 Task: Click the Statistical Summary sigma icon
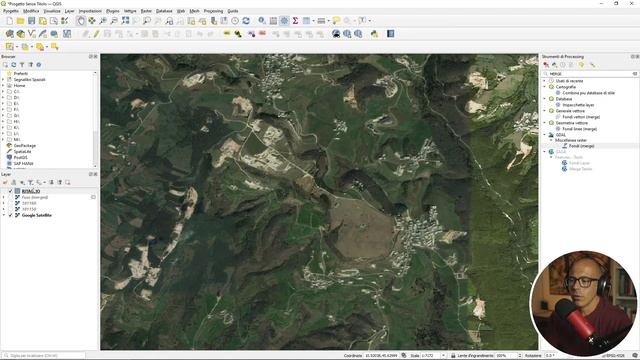pyautogui.click(x=295, y=21)
